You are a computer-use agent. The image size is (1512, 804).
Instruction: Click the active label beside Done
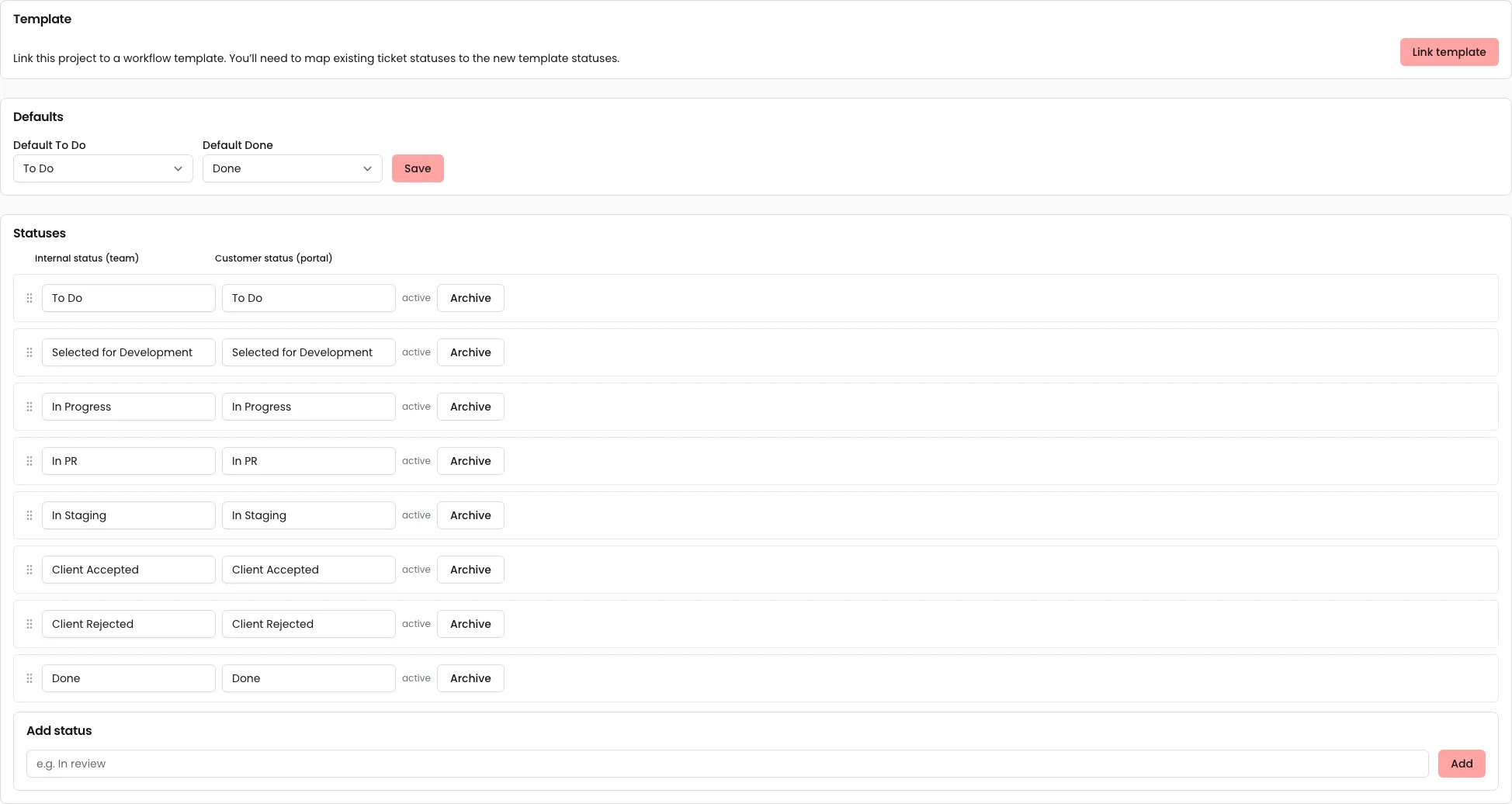pos(416,678)
